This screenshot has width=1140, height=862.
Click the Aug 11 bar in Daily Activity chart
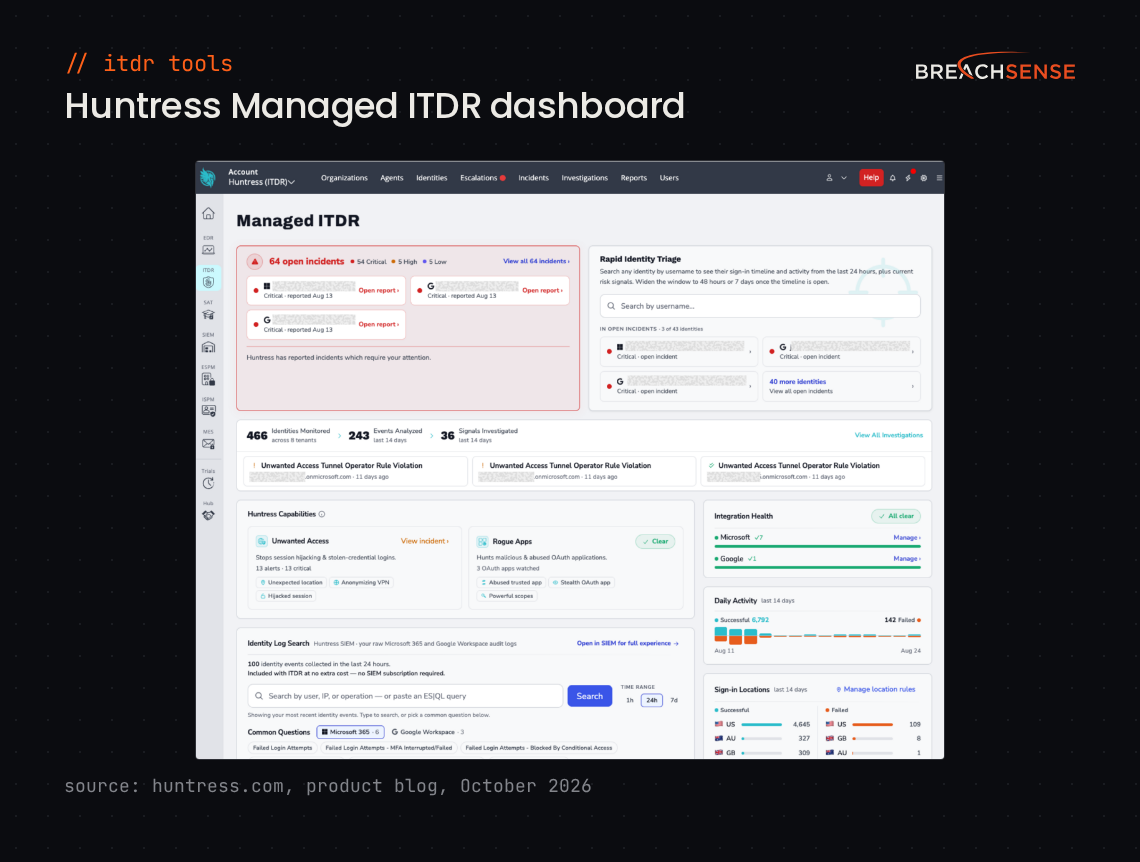720,635
